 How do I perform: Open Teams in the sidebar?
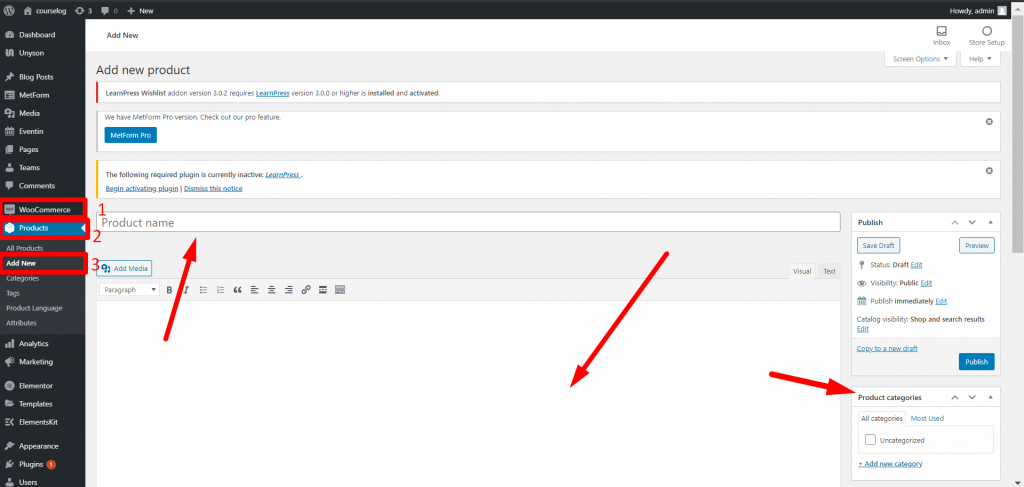click(29, 167)
